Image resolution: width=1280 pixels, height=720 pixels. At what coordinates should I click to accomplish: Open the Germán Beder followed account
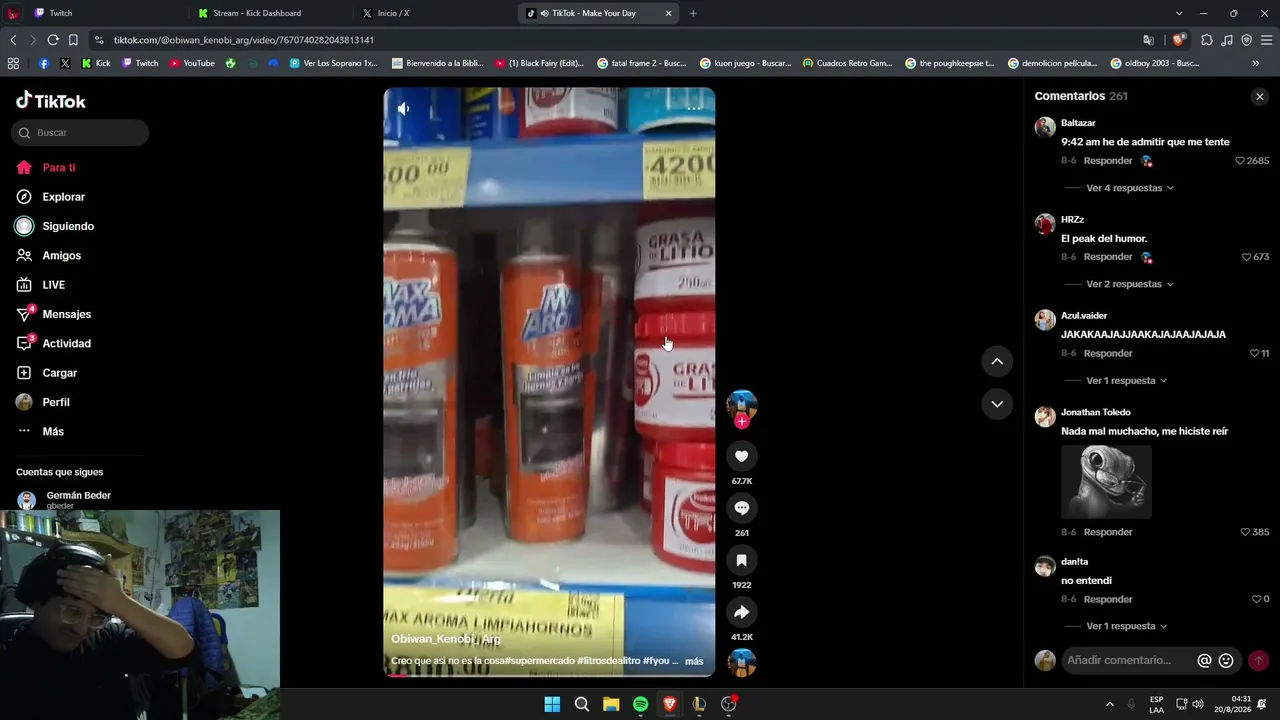pos(78,496)
